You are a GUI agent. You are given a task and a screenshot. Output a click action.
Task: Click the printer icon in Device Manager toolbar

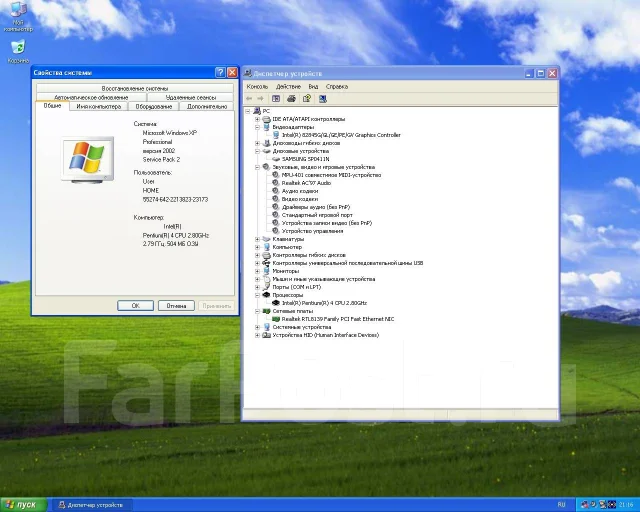pos(291,98)
